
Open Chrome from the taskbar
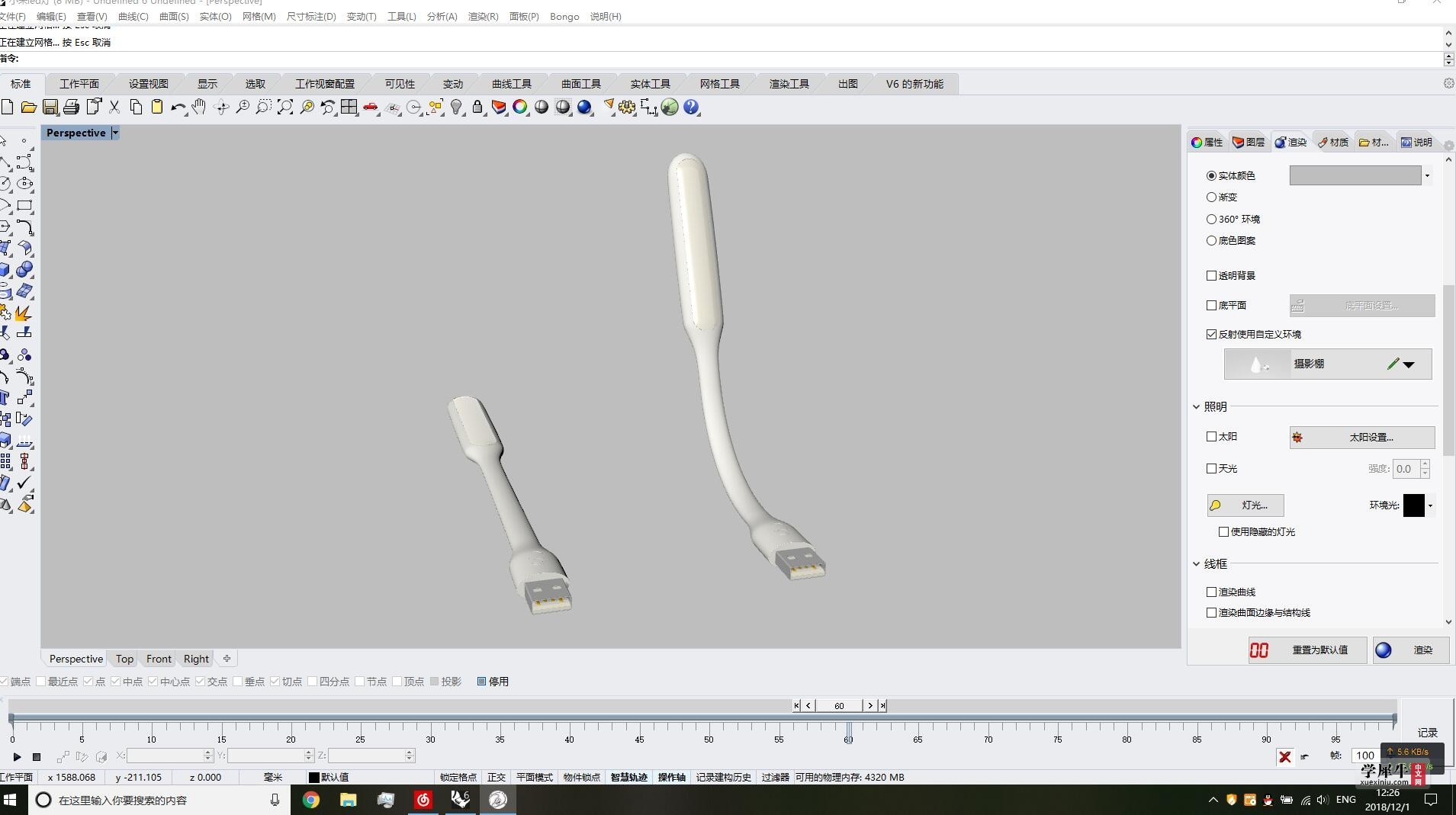[x=310, y=800]
